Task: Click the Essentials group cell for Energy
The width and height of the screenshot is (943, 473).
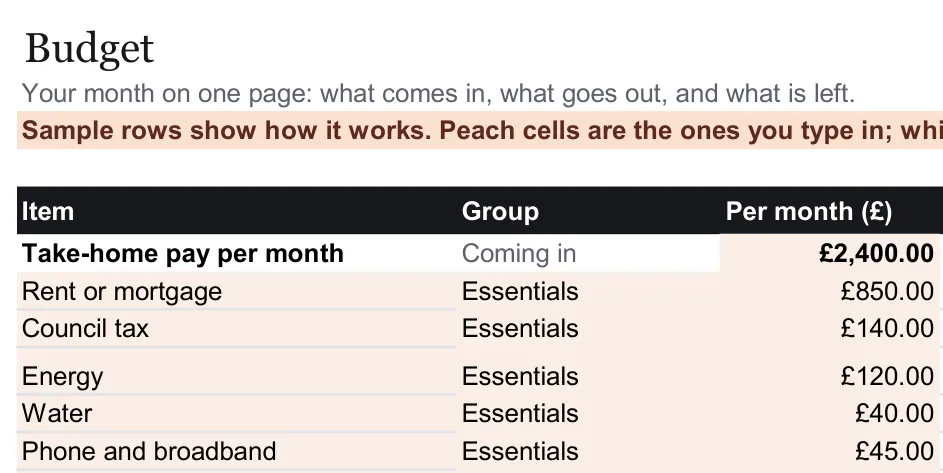Action: coord(588,371)
